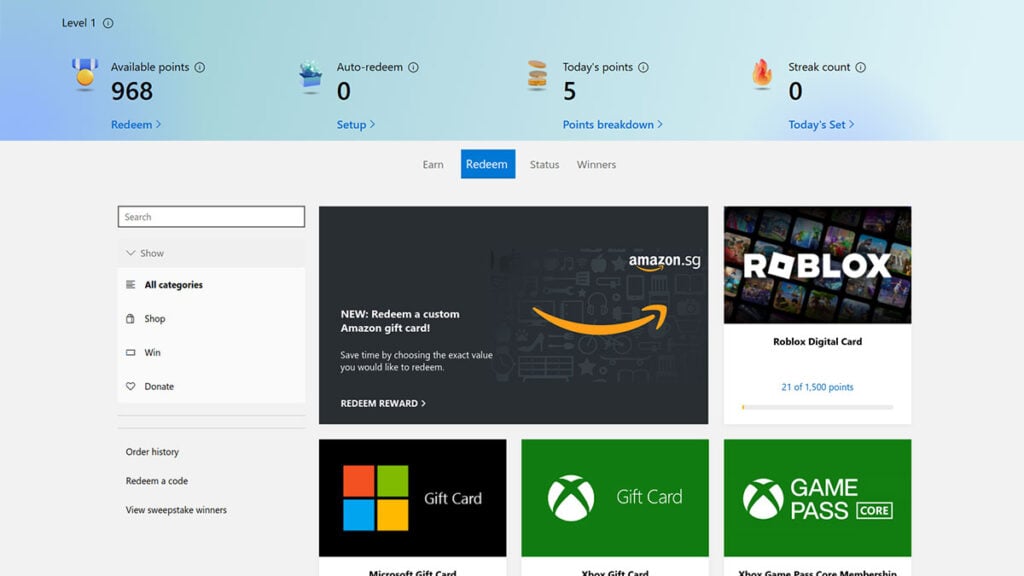
Task: Switch to the Earn tab
Action: pos(433,164)
